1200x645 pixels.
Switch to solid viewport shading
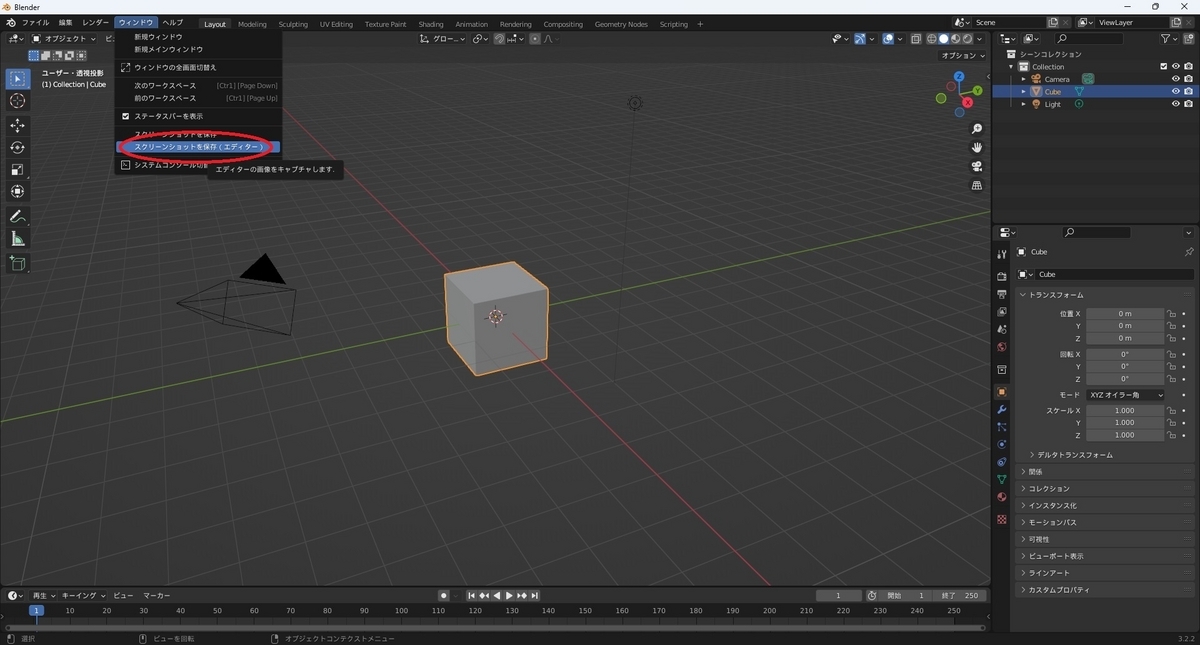(x=943, y=39)
